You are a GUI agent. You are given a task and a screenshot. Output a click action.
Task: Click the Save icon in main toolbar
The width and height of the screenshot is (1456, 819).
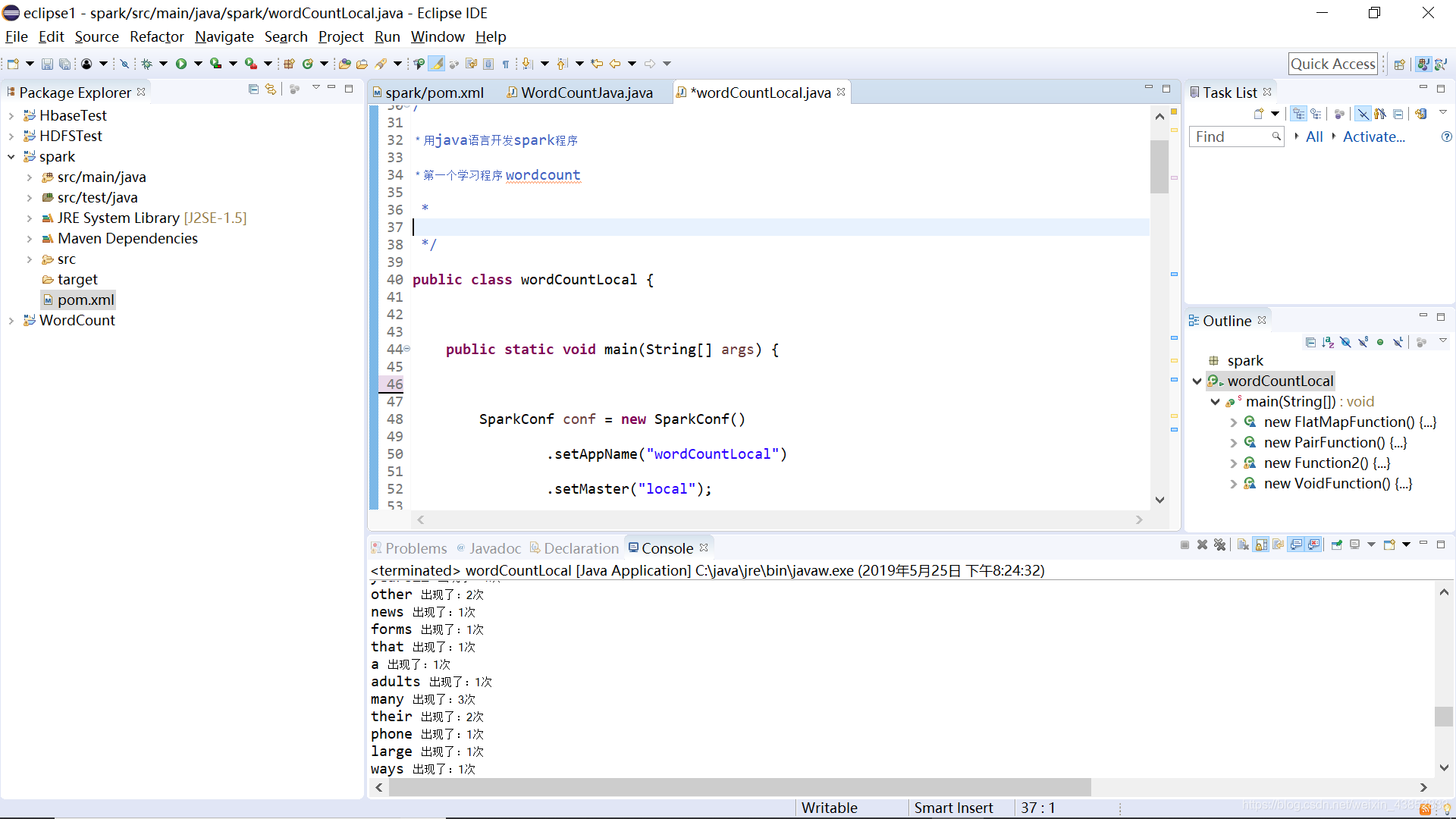(47, 64)
